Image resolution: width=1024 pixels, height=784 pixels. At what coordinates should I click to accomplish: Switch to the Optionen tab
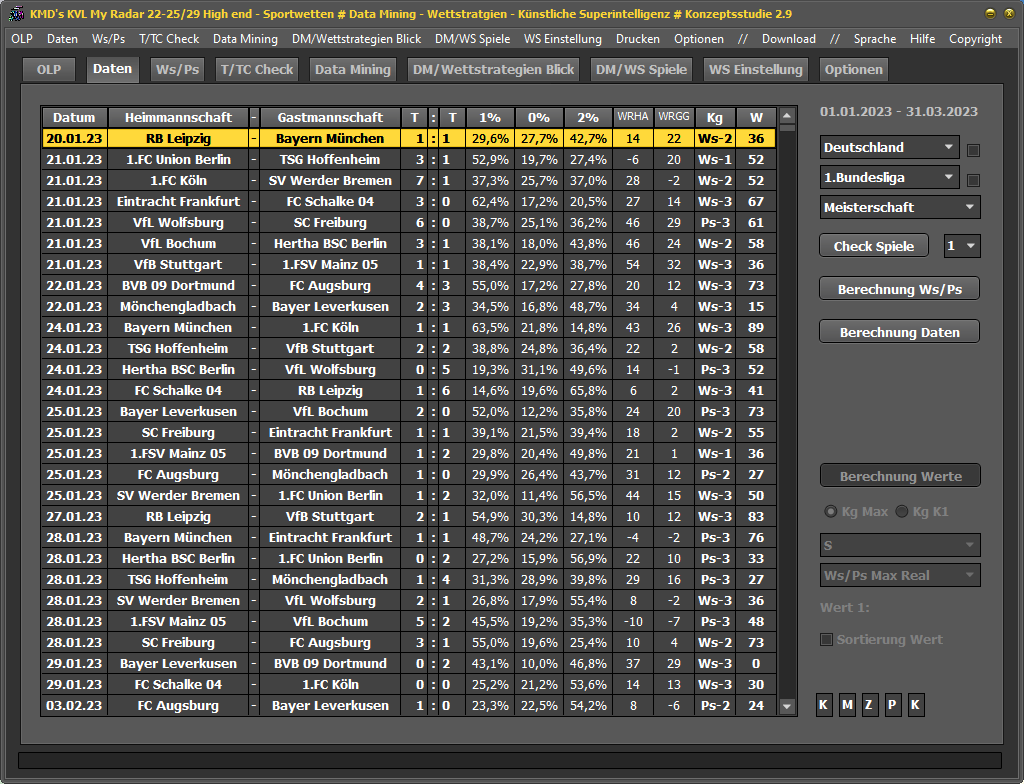coord(853,70)
